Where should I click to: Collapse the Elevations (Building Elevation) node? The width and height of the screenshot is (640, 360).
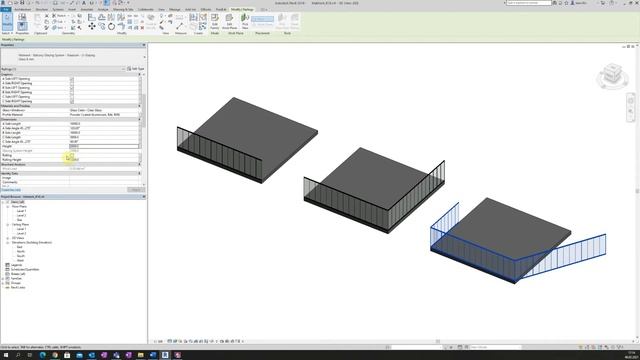pyautogui.click(x=8, y=242)
